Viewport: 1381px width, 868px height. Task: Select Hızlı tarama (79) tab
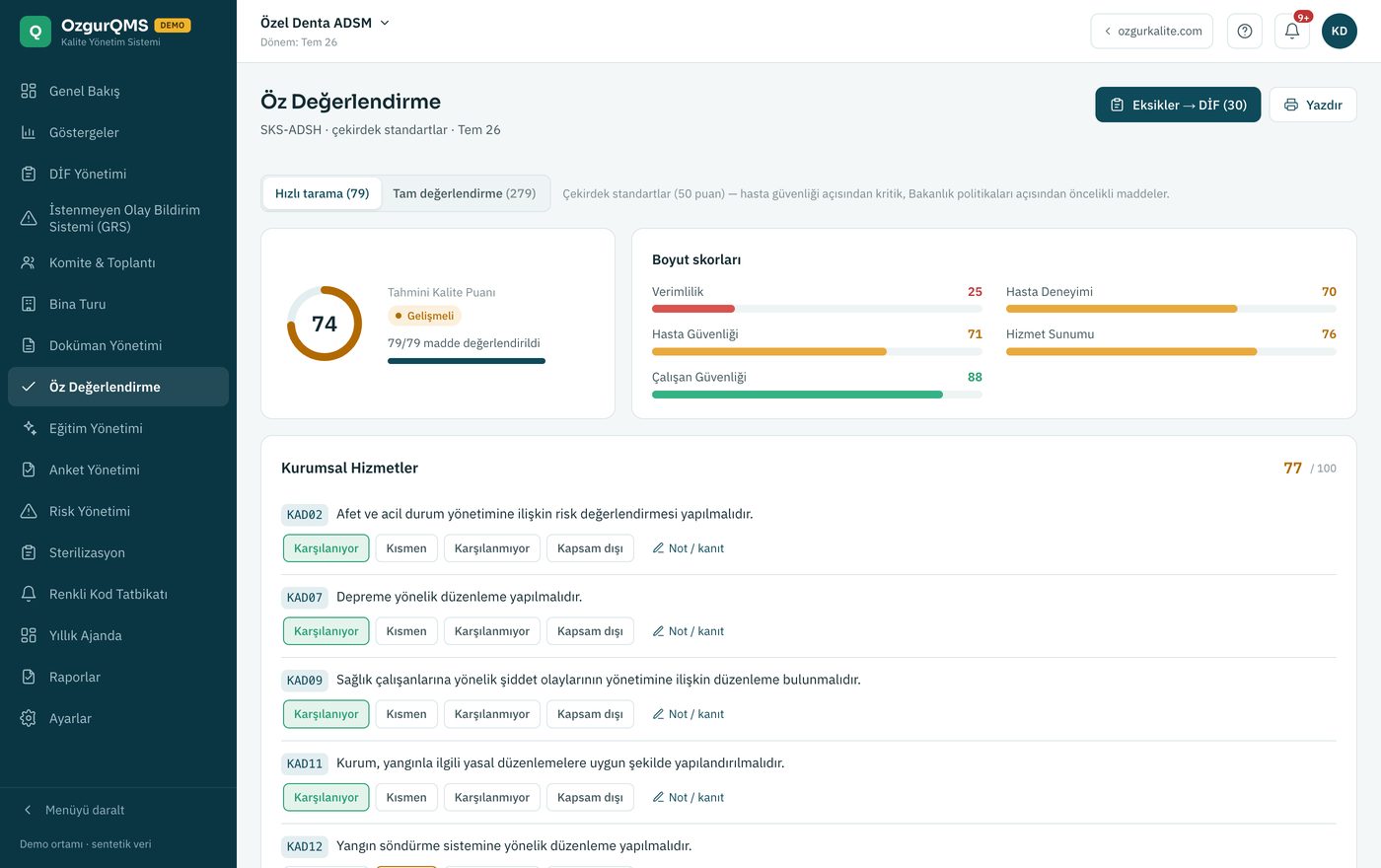pyautogui.click(x=322, y=193)
